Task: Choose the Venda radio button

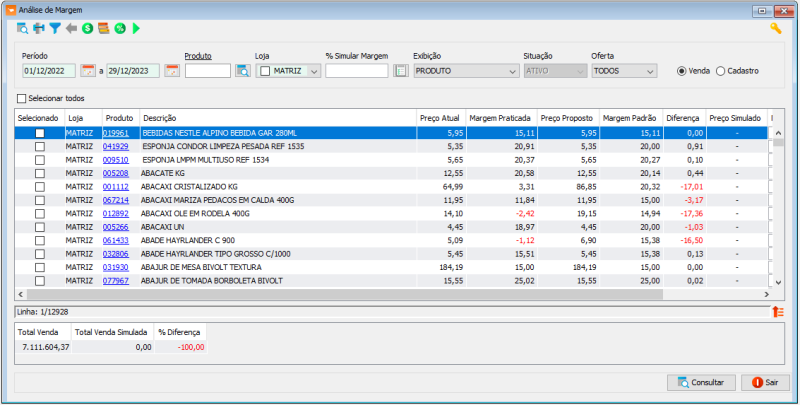Action: 681,71
